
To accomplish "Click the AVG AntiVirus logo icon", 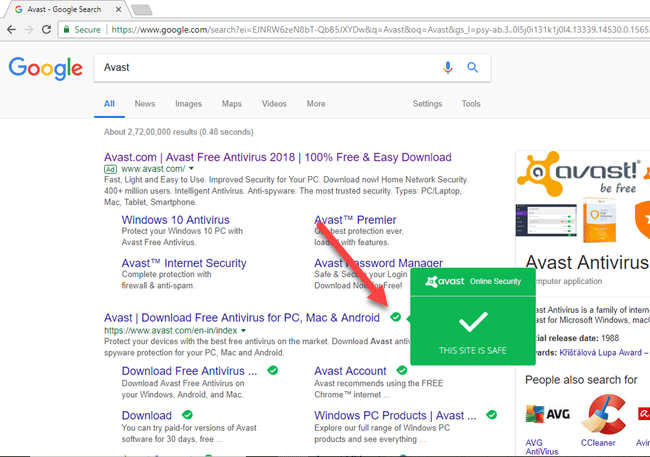I will pyautogui.click(x=548, y=414).
